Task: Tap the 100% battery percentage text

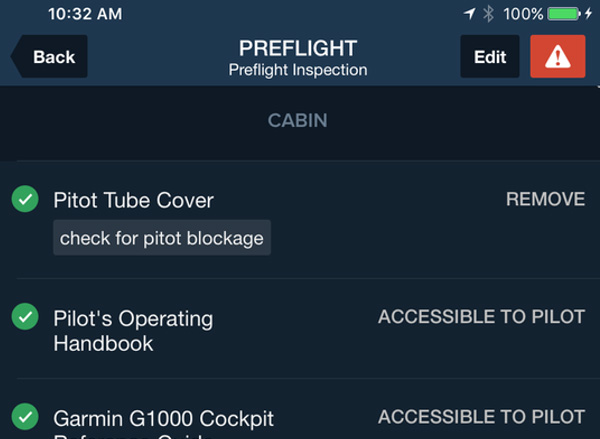Action: coord(523,14)
